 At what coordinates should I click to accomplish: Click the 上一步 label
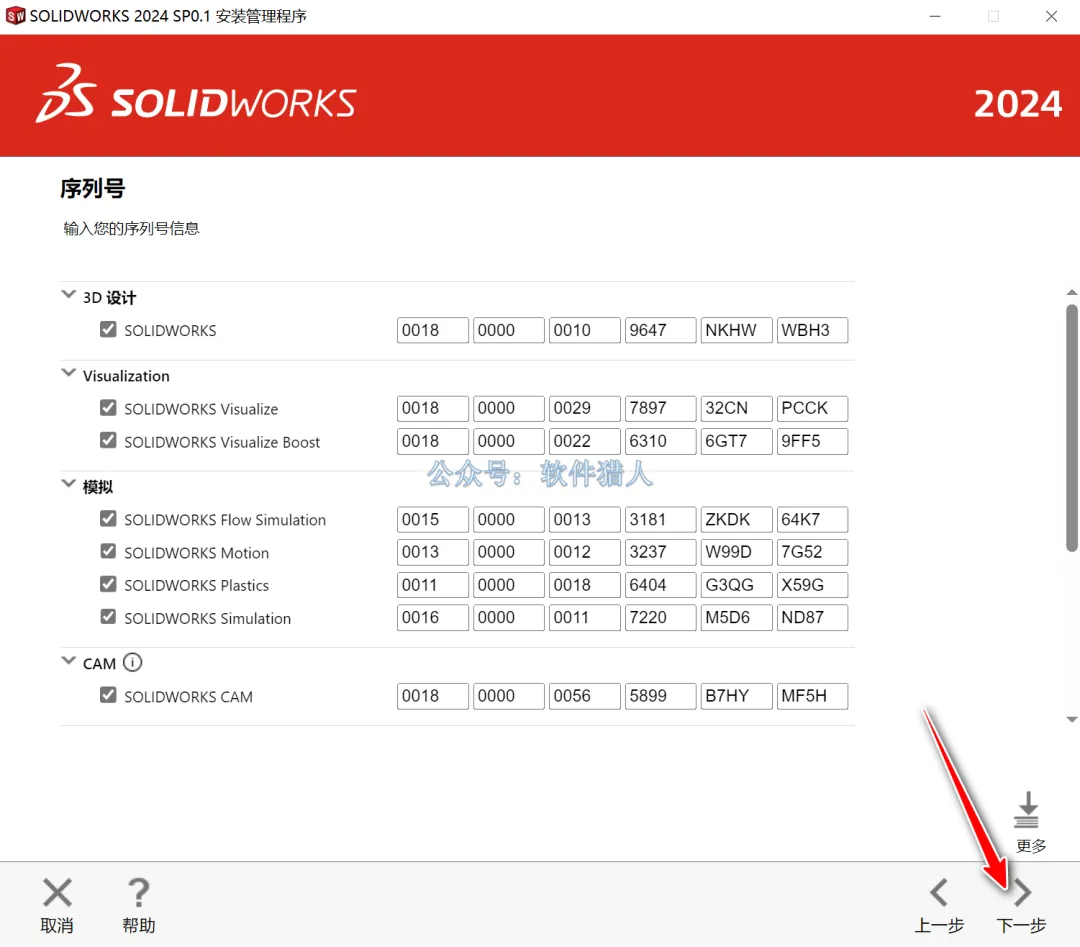pos(939,926)
